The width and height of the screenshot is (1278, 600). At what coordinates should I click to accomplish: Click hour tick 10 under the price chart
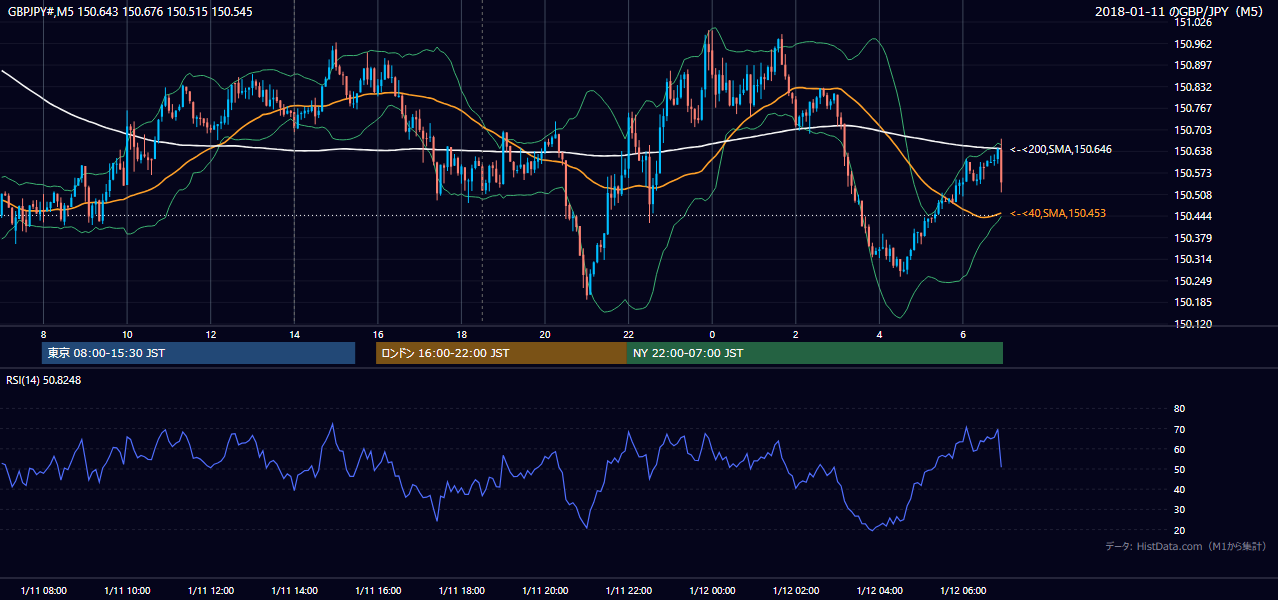coord(127,334)
